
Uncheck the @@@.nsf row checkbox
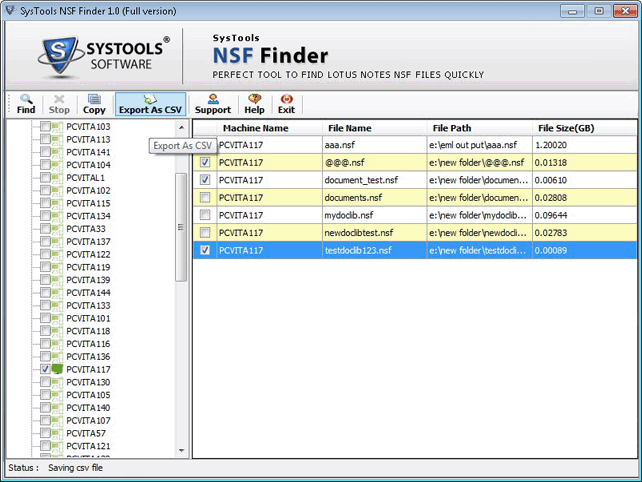click(205, 162)
